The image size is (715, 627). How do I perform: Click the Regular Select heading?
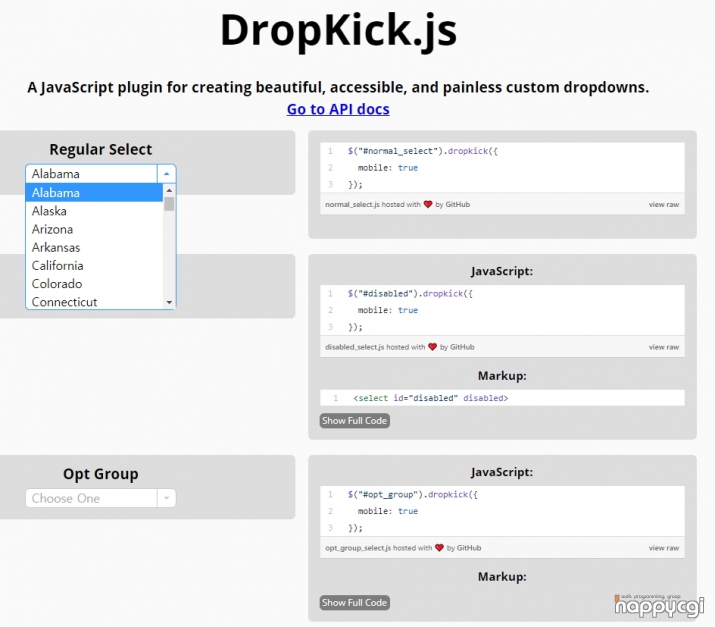pos(101,149)
